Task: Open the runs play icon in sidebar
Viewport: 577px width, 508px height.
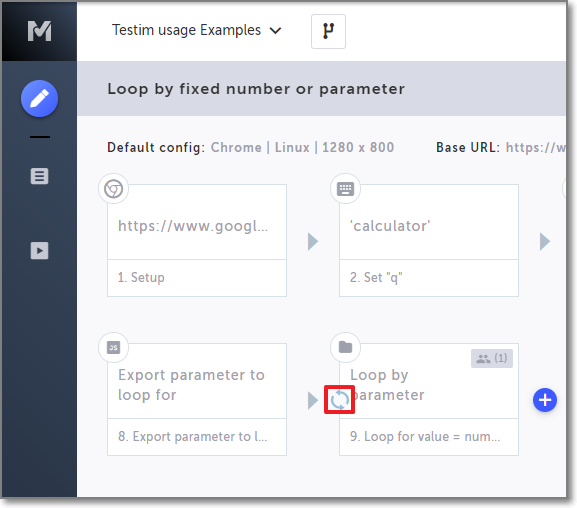Action: 39,251
